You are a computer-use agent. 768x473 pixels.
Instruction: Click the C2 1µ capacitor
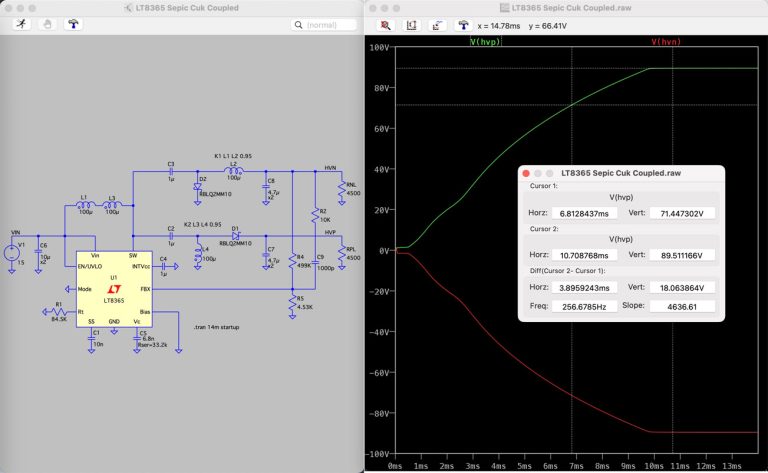pyautogui.click(x=171, y=236)
